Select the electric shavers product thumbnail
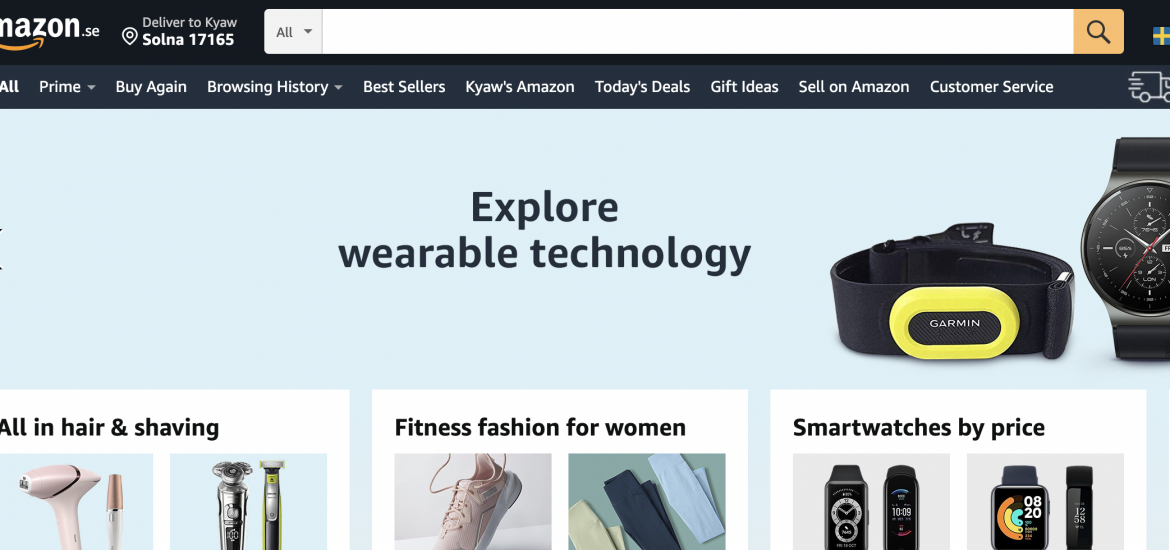 [248, 501]
